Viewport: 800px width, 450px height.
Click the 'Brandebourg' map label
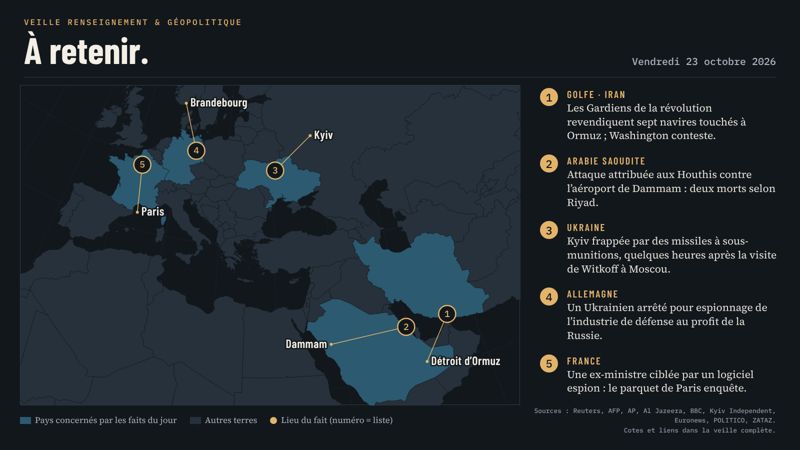click(218, 103)
